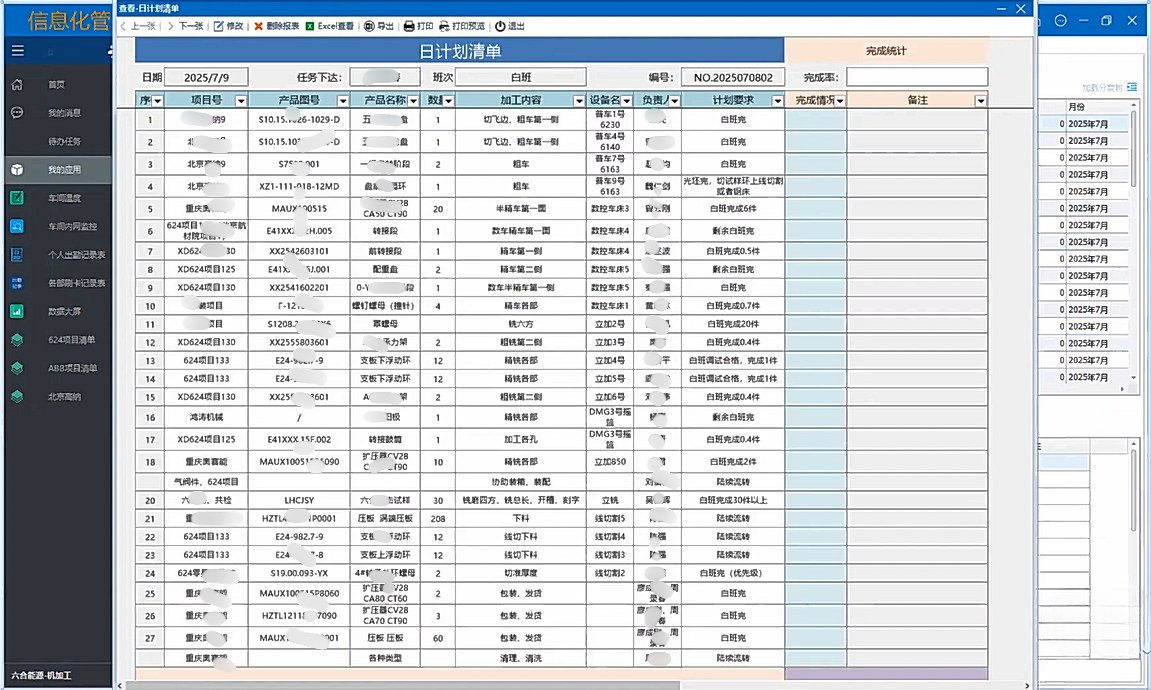Open report with Excel查看 icon

click(x=310, y=26)
